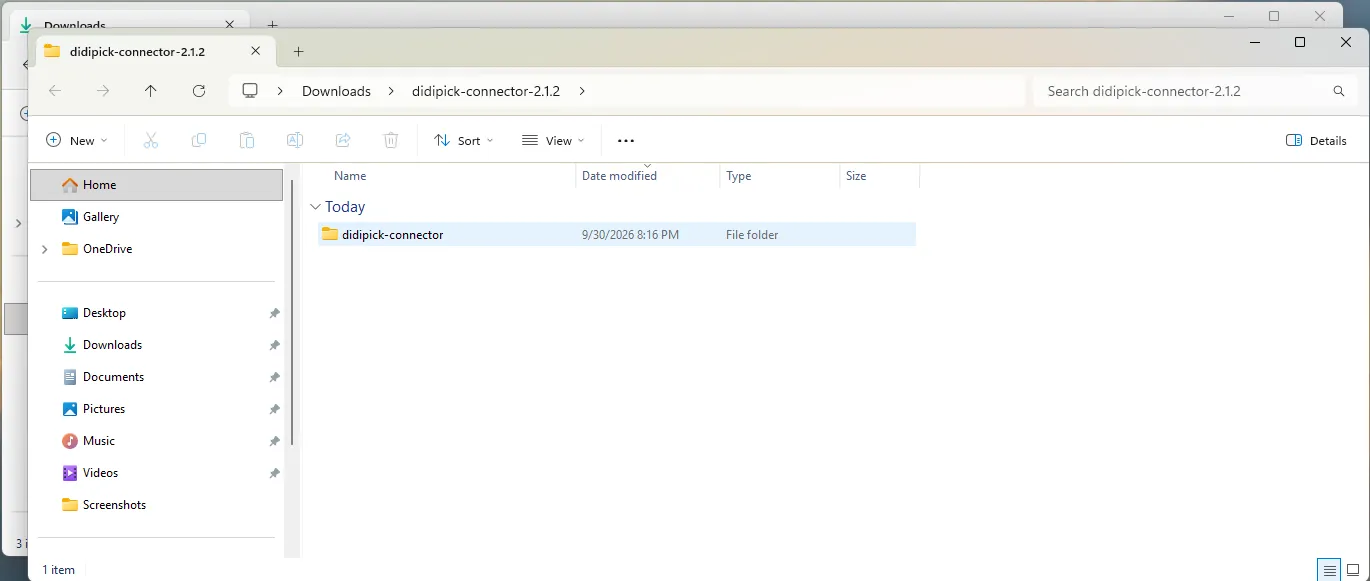Sort by the Name column header

coord(350,176)
